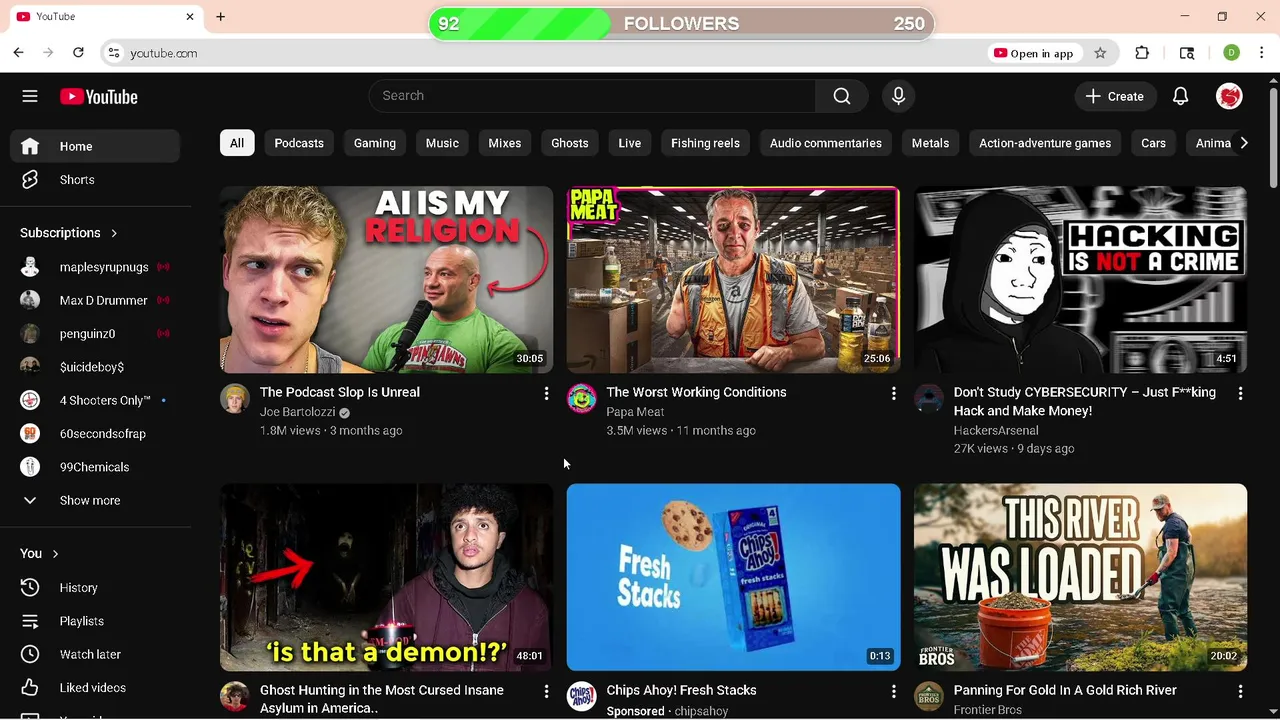The width and height of the screenshot is (1280, 720).
Task: Select the Podcasts filter chip
Action: 299,143
